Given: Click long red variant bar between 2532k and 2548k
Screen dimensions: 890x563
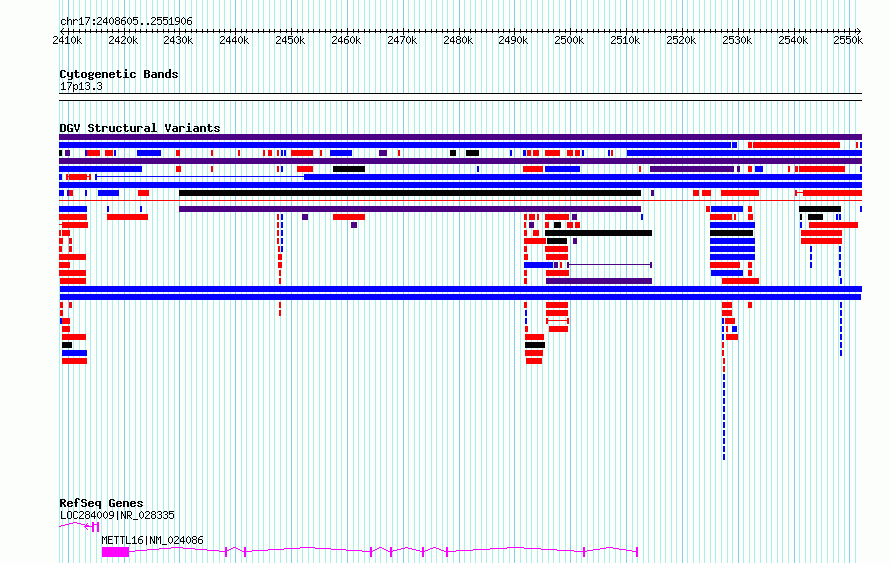Looking at the screenshot, I should (x=796, y=145).
